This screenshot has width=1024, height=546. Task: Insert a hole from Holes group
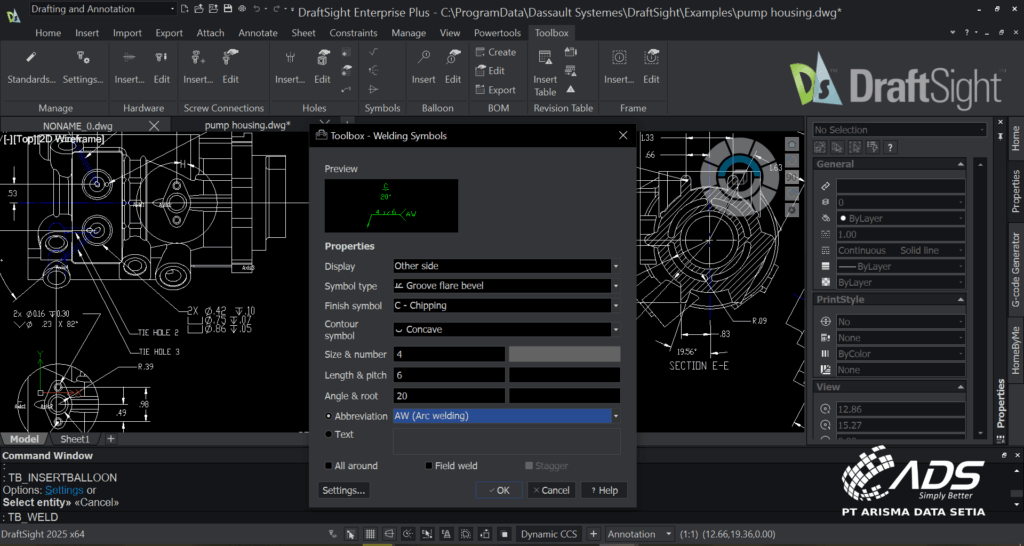[x=290, y=67]
